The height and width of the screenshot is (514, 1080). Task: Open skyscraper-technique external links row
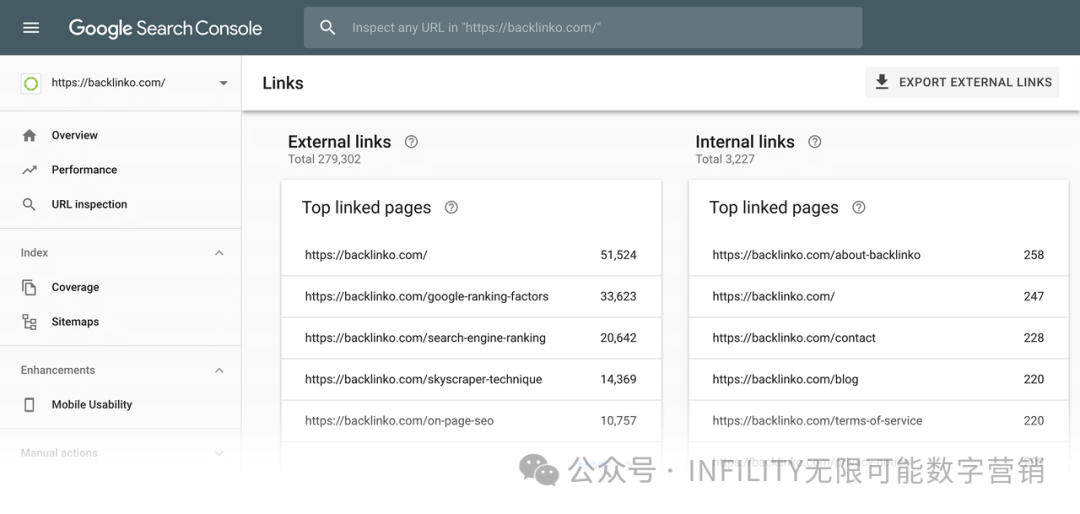point(471,379)
